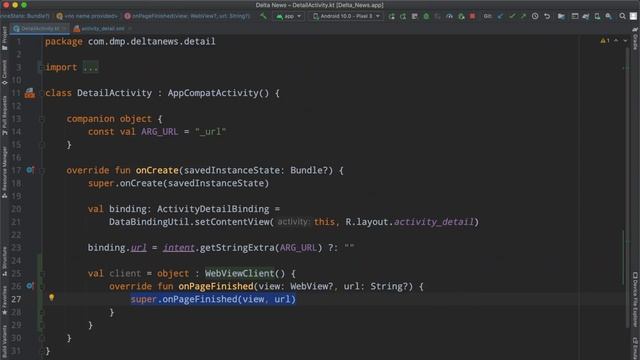Click the warning indicator at editor top-right
The image size is (640, 360).
coord(604,41)
